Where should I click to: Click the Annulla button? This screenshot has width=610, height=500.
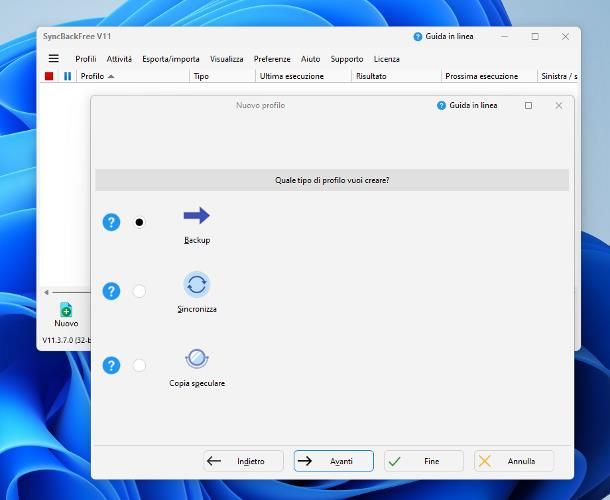click(x=514, y=461)
